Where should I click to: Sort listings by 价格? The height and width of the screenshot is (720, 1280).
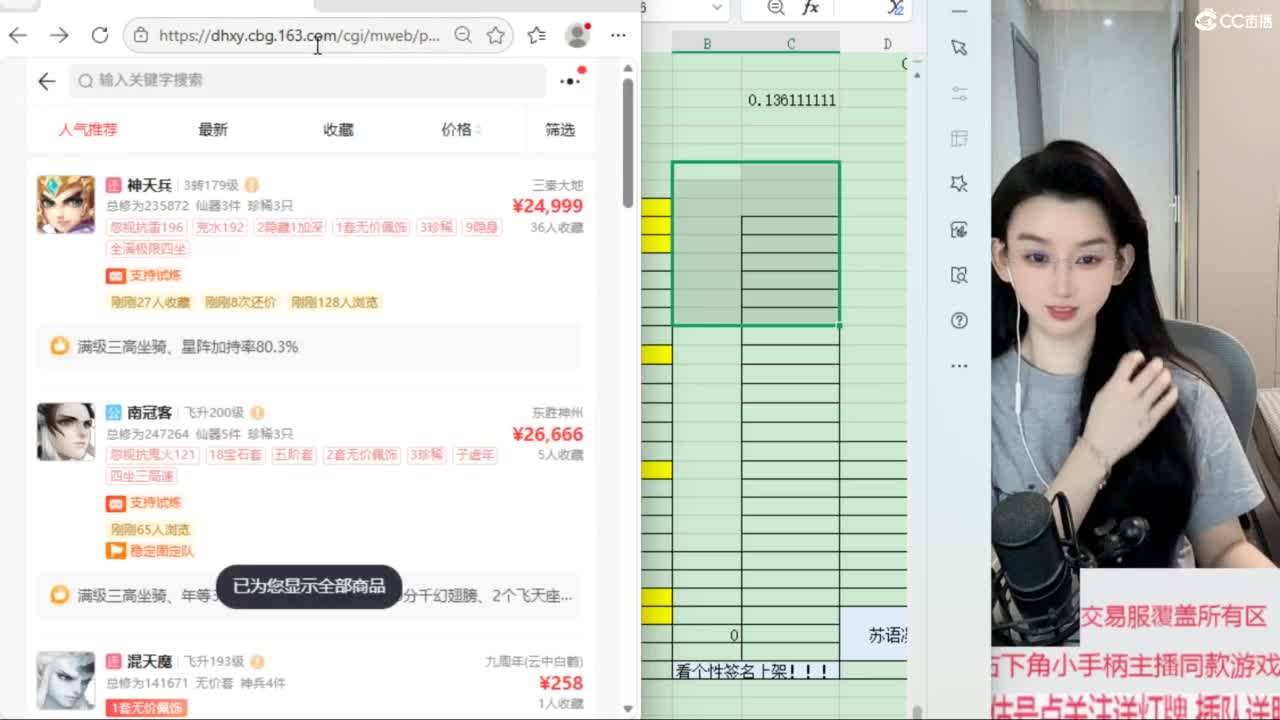coord(461,130)
